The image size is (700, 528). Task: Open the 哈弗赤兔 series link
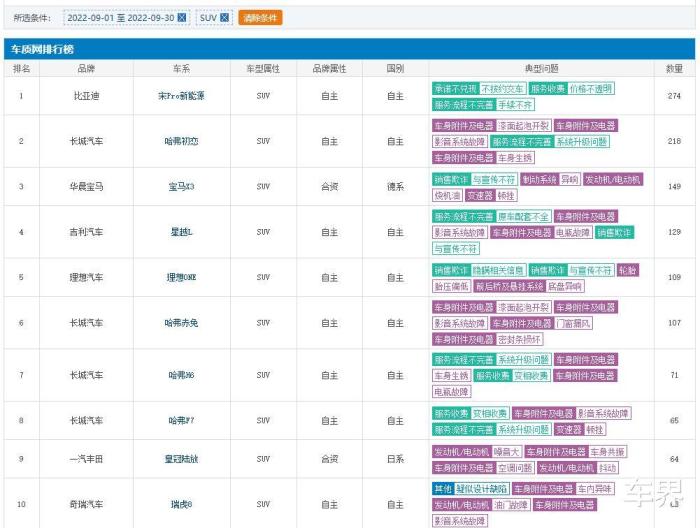pos(181,323)
